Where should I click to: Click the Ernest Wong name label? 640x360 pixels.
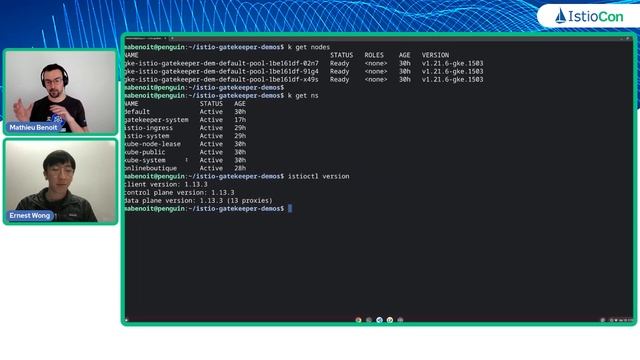pos(30,216)
